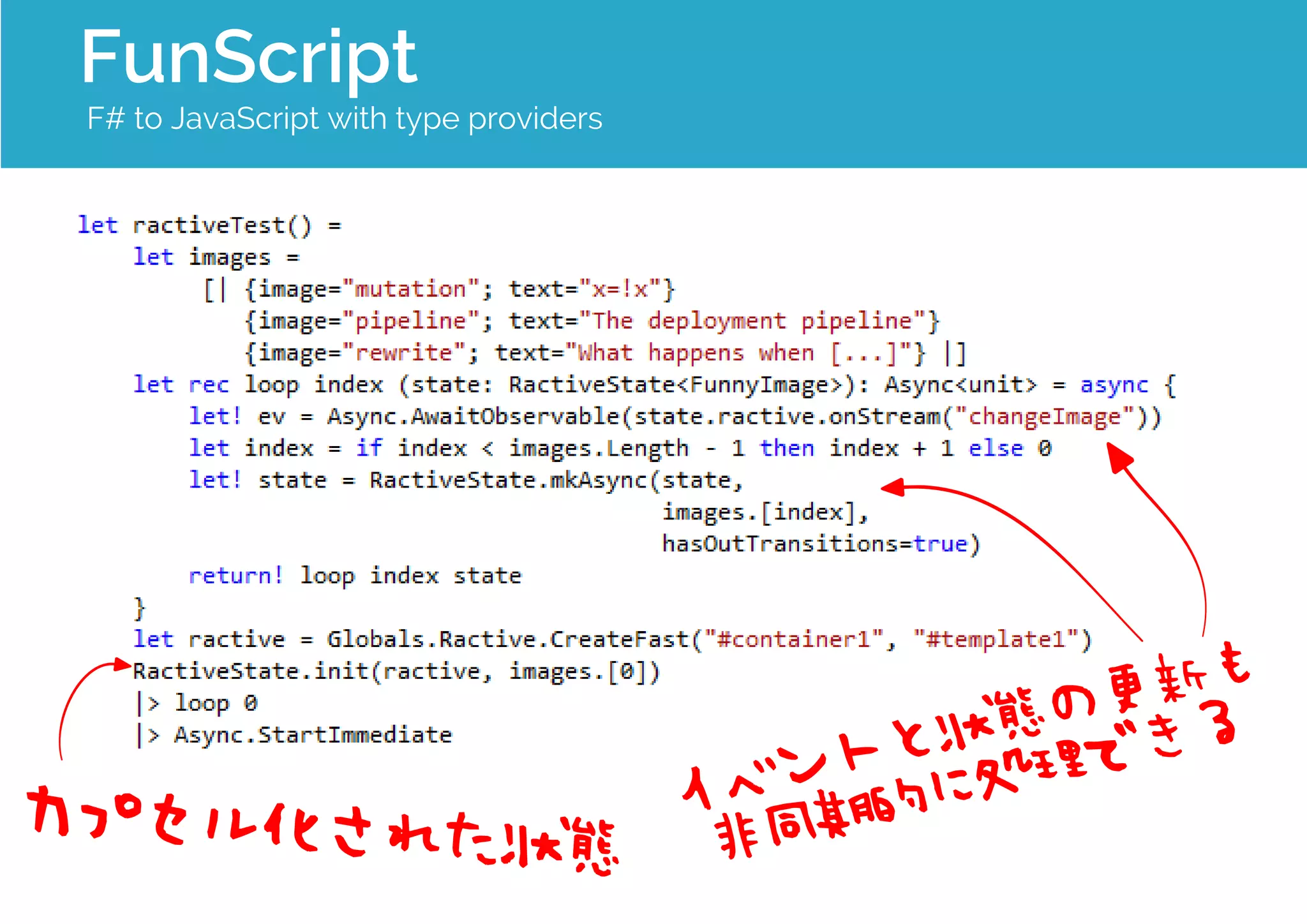Click 'images.Length' in the if expression

[599, 449]
